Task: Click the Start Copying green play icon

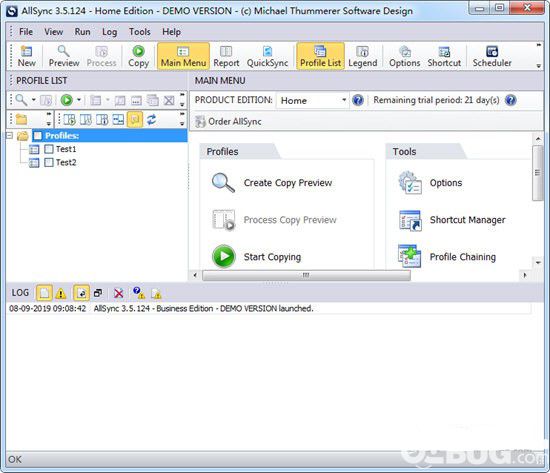Action: [x=223, y=257]
